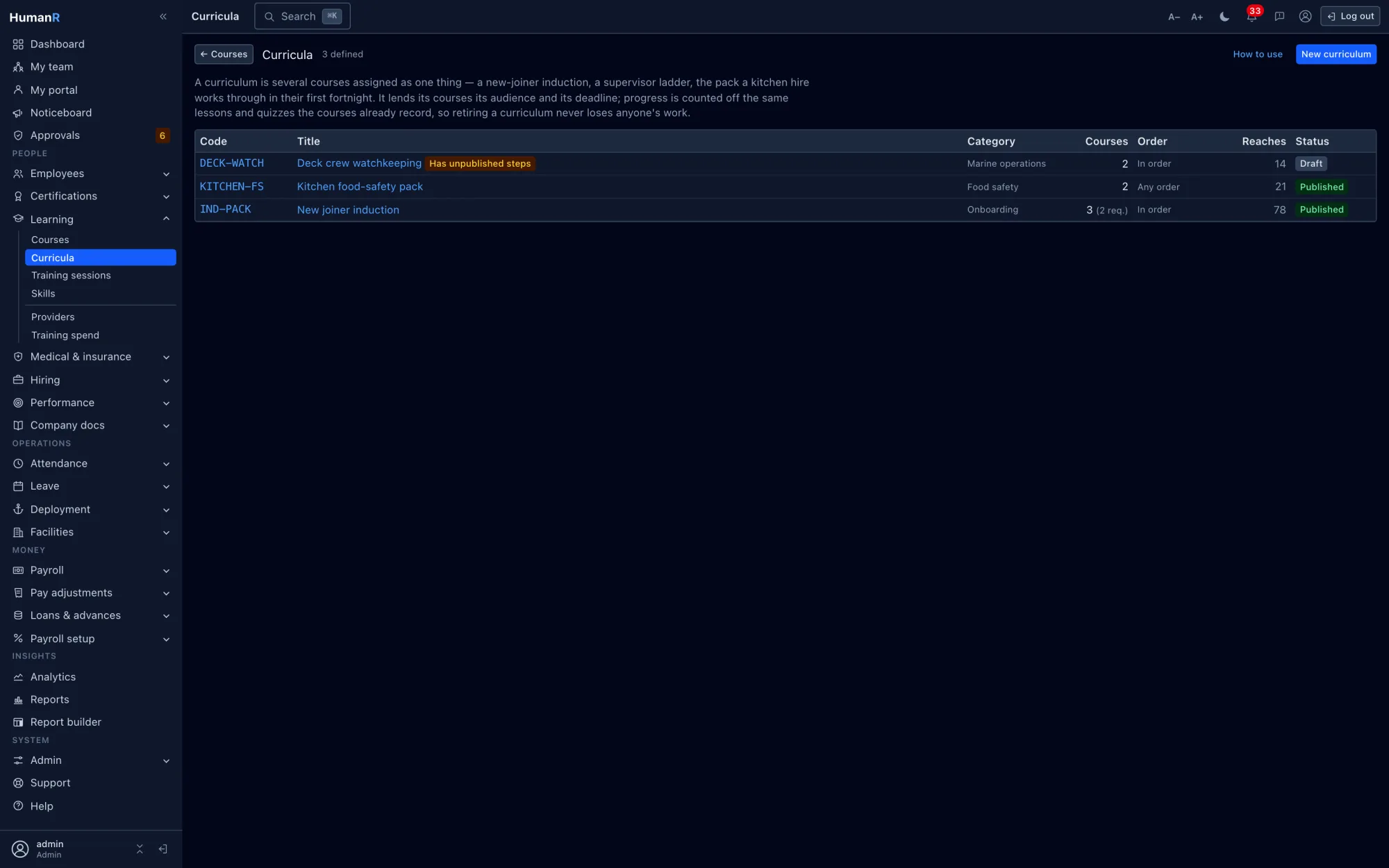Click the HumanR logo
Viewport: 1389px width, 868px height.
point(35,17)
